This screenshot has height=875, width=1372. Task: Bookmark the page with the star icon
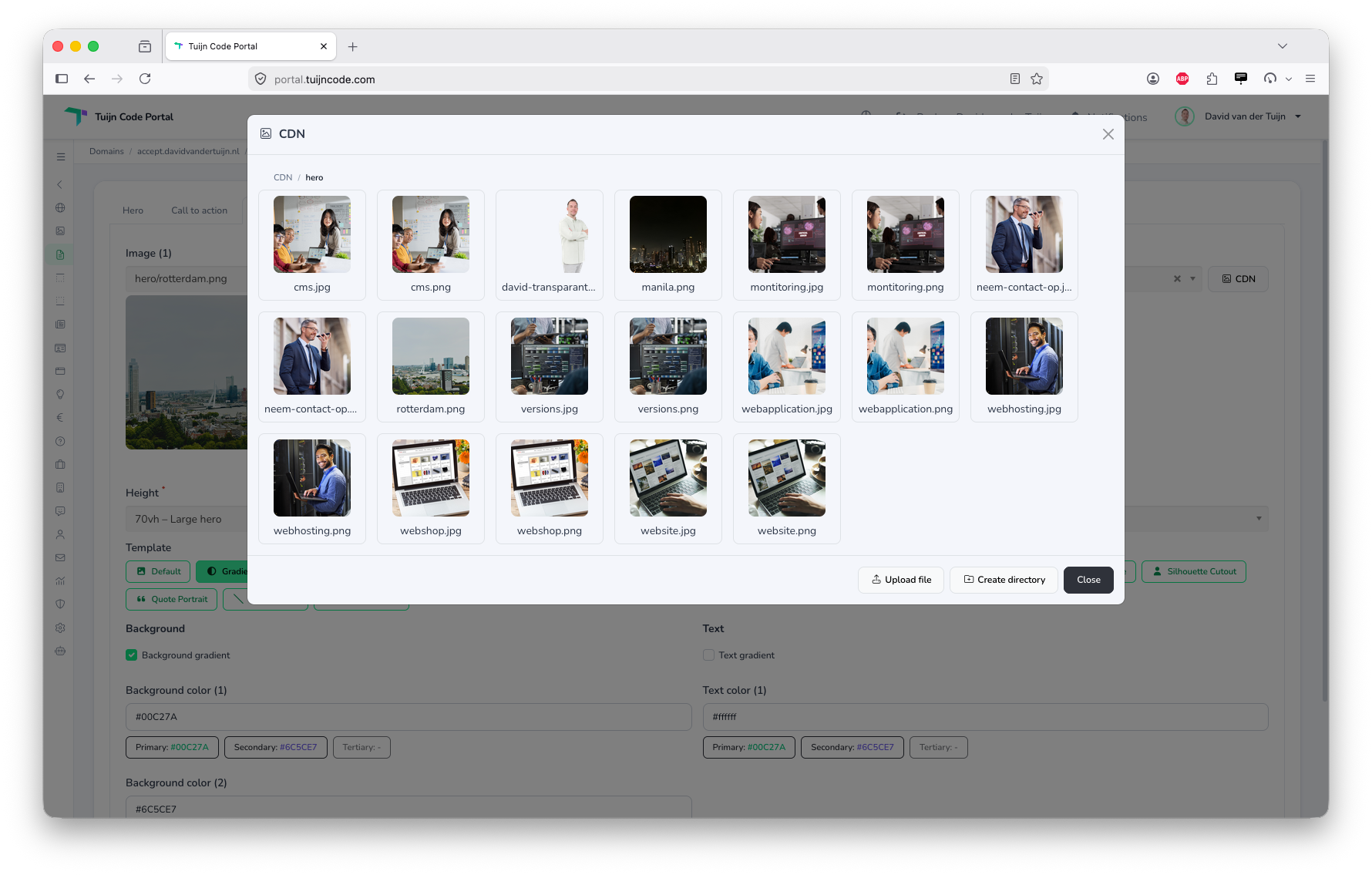coord(1037,79)
